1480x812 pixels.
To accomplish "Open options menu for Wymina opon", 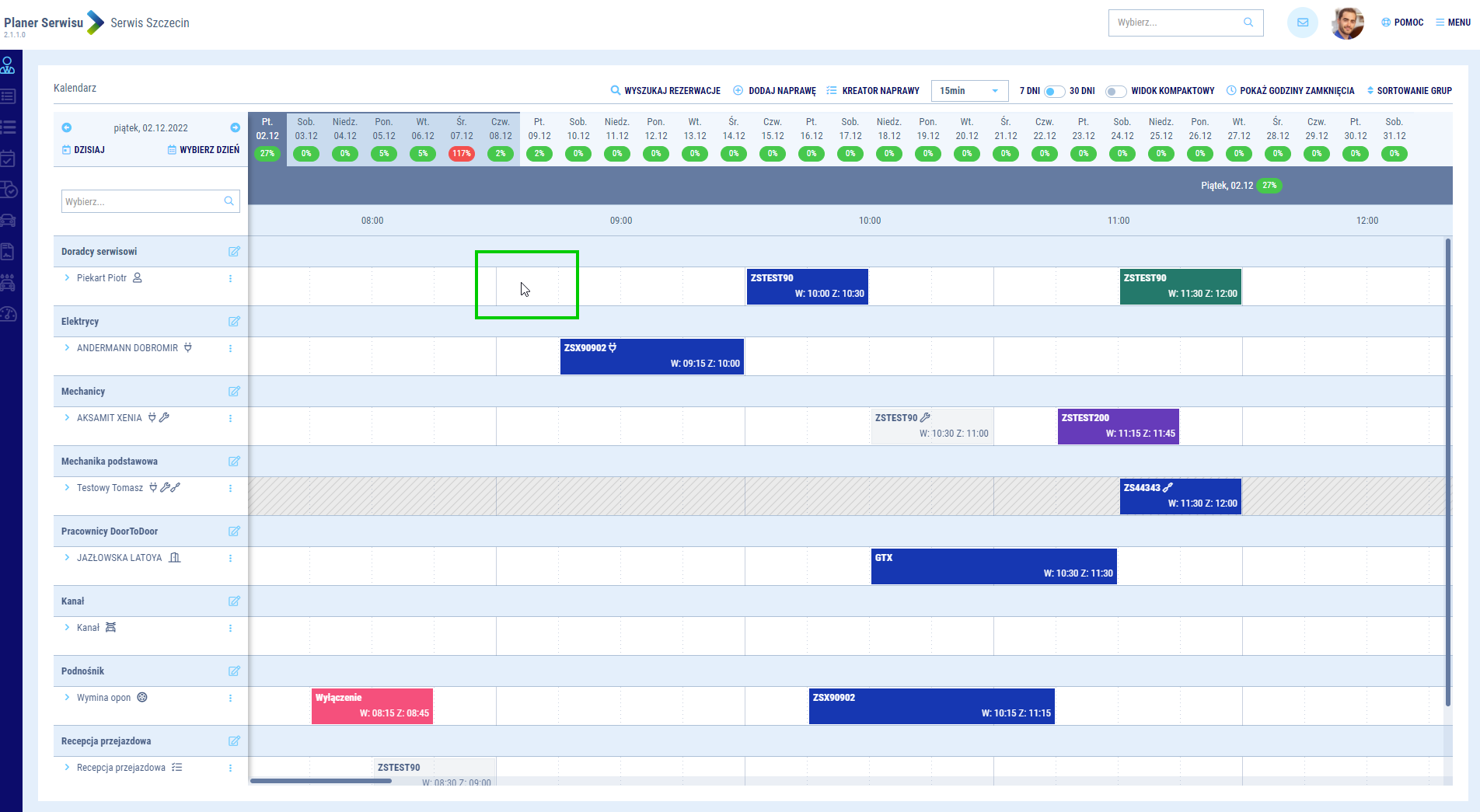I will coord(230,698).
